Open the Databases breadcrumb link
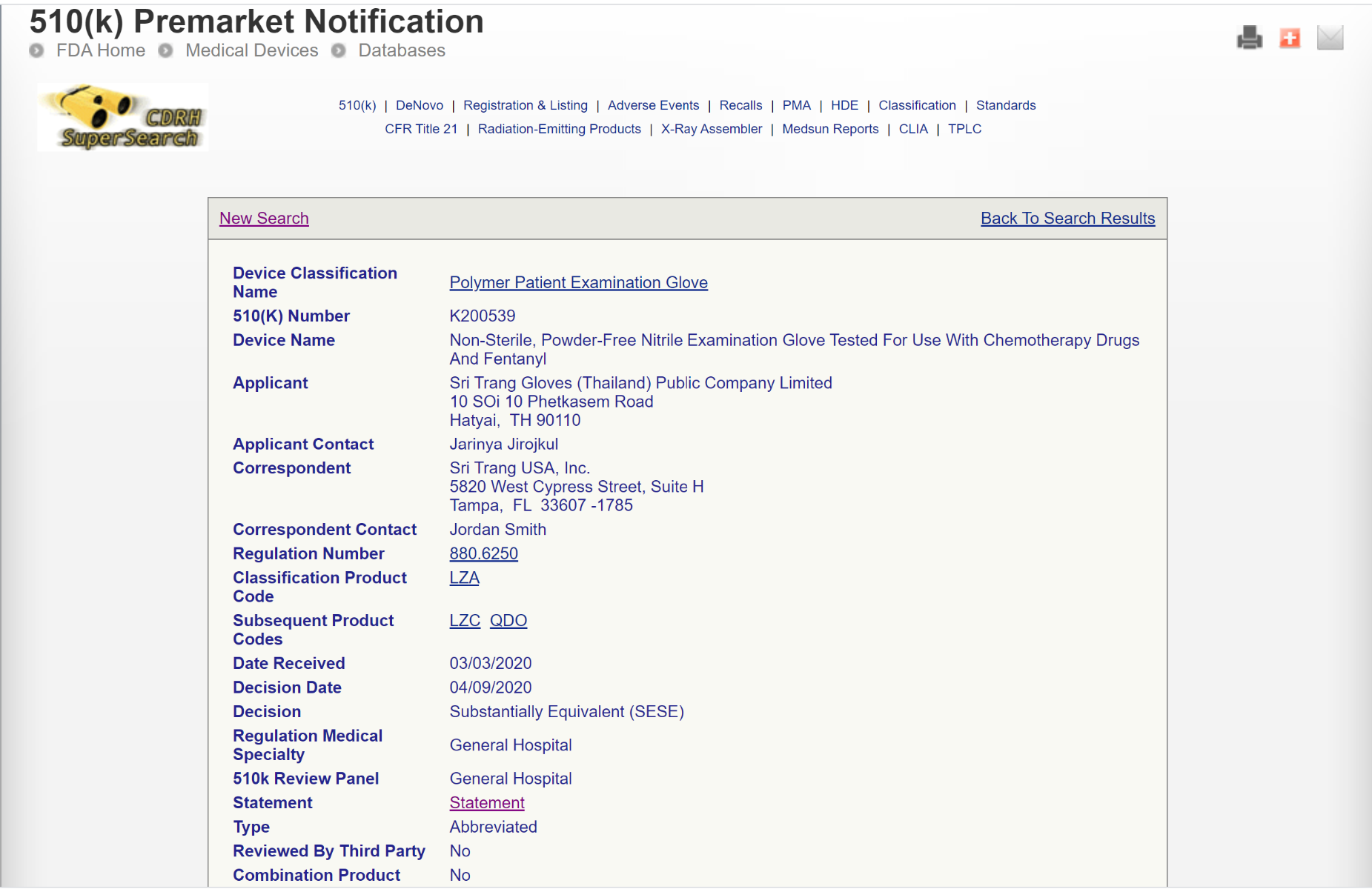The image size is (1372, 889). pyautogui.click(x=402, y=50)
